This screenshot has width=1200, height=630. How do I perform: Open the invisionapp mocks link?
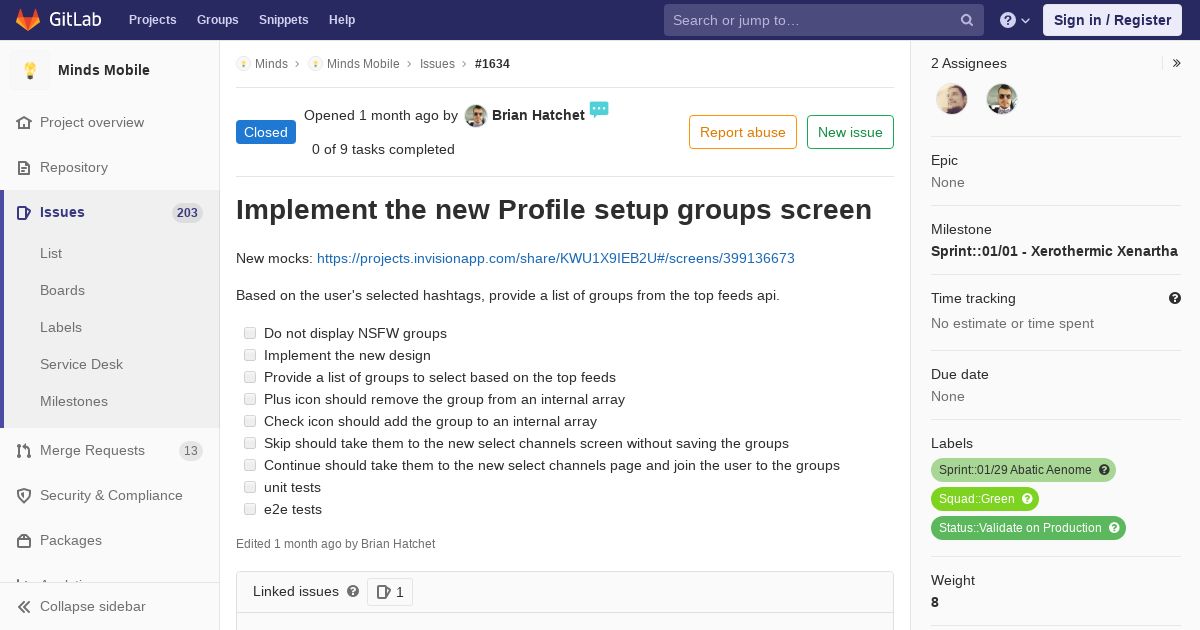556,258
